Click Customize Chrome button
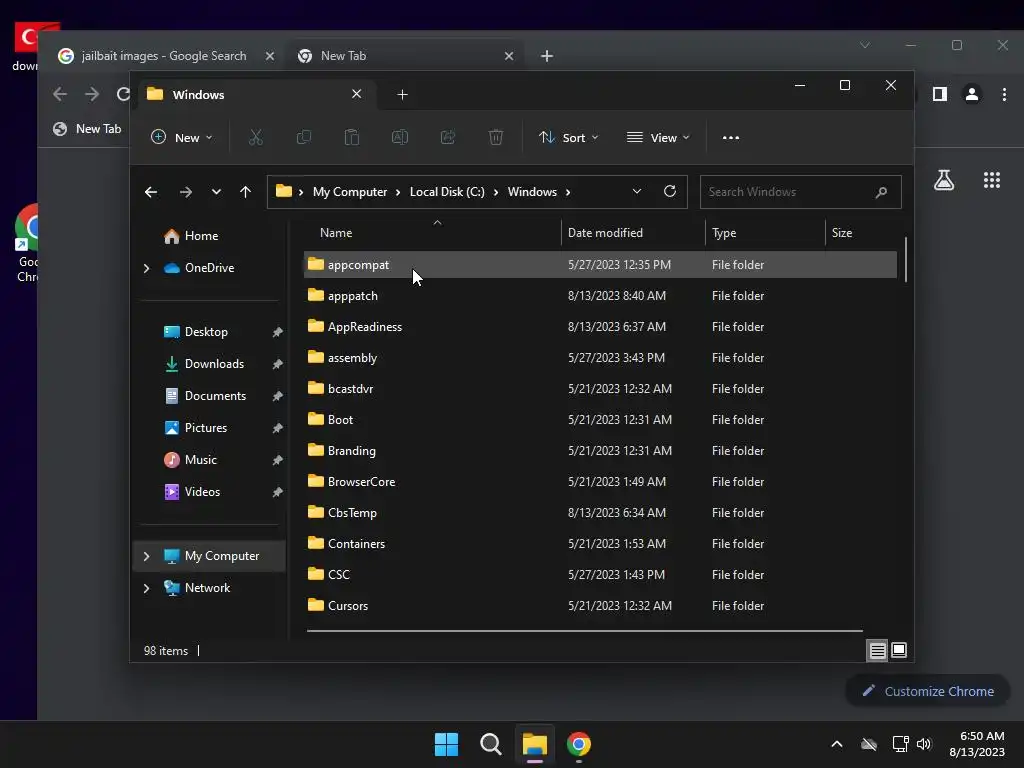This screenshot has width=1024, height=768. 928,691
